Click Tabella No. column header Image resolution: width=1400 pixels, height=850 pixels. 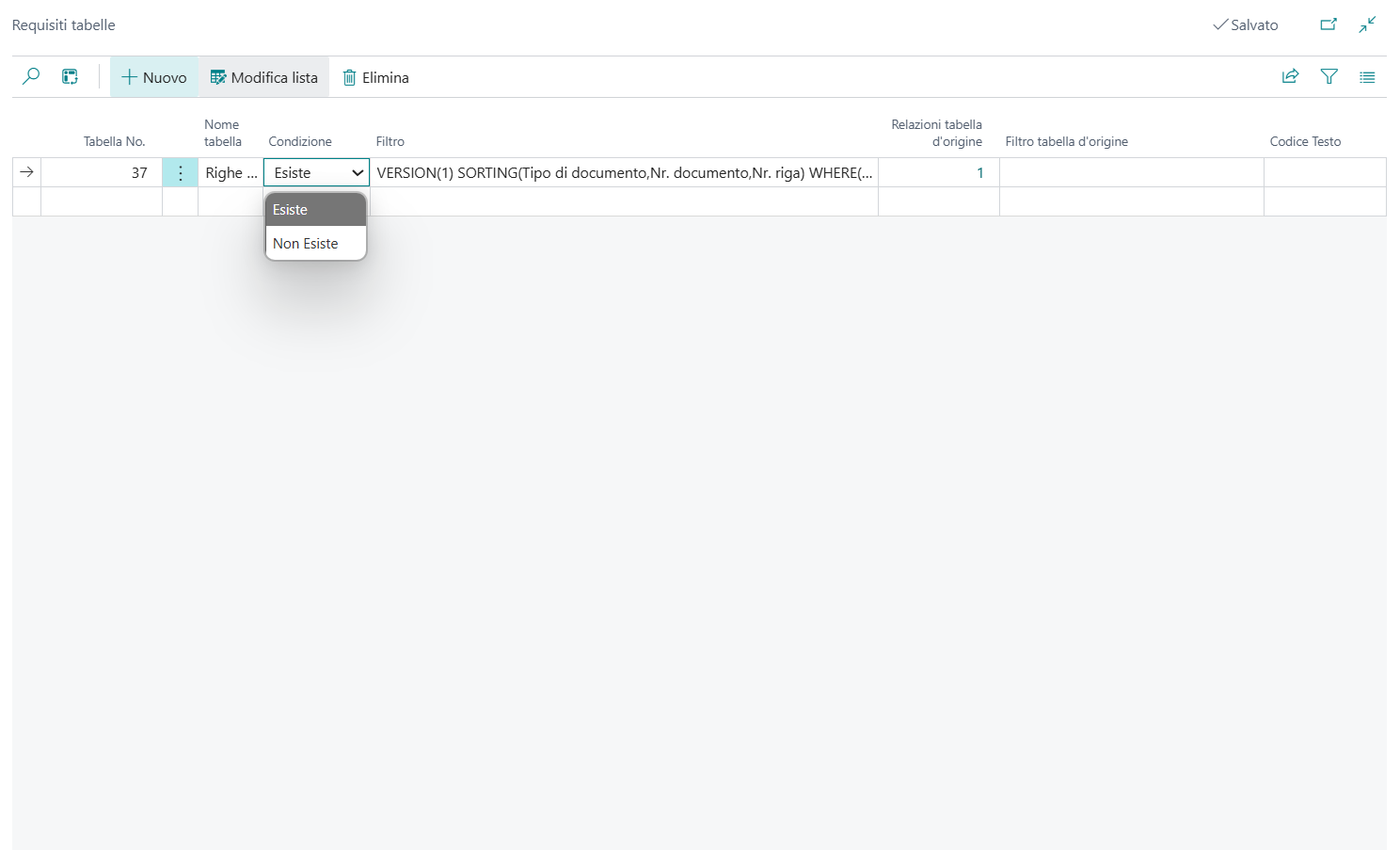coord(114,141)
